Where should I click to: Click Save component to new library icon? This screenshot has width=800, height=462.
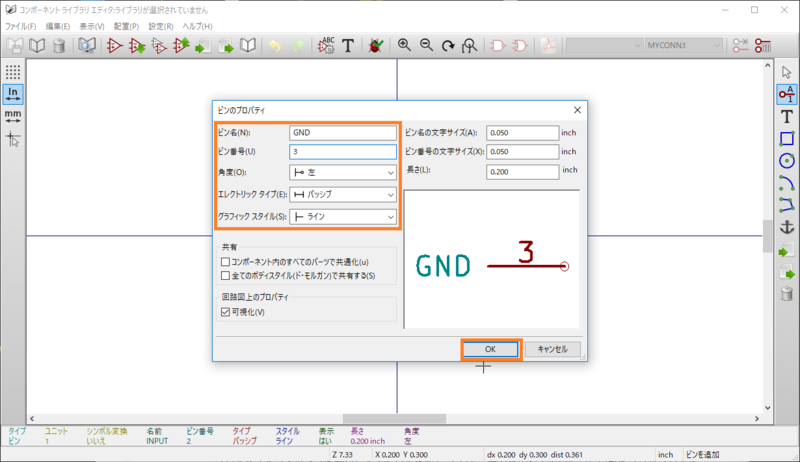(x=247, y=45)
